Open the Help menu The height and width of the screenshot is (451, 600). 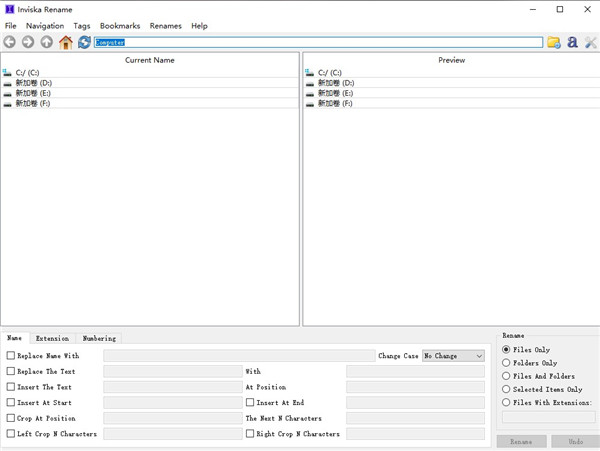199,26
